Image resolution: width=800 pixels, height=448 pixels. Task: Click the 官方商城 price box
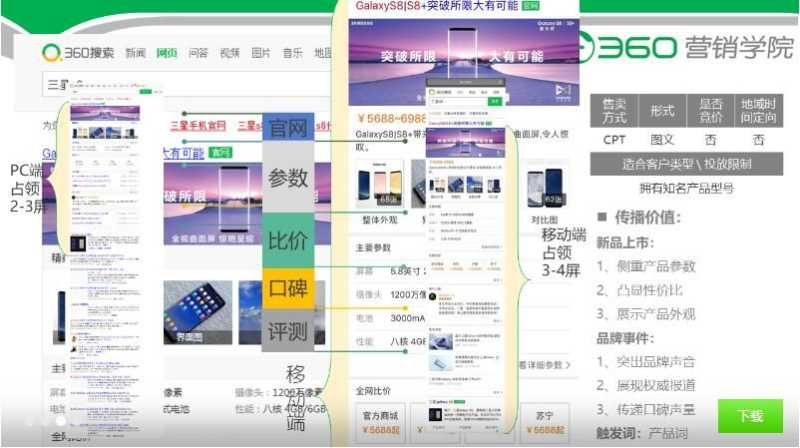pyautogui.click(x=380, y=422)
